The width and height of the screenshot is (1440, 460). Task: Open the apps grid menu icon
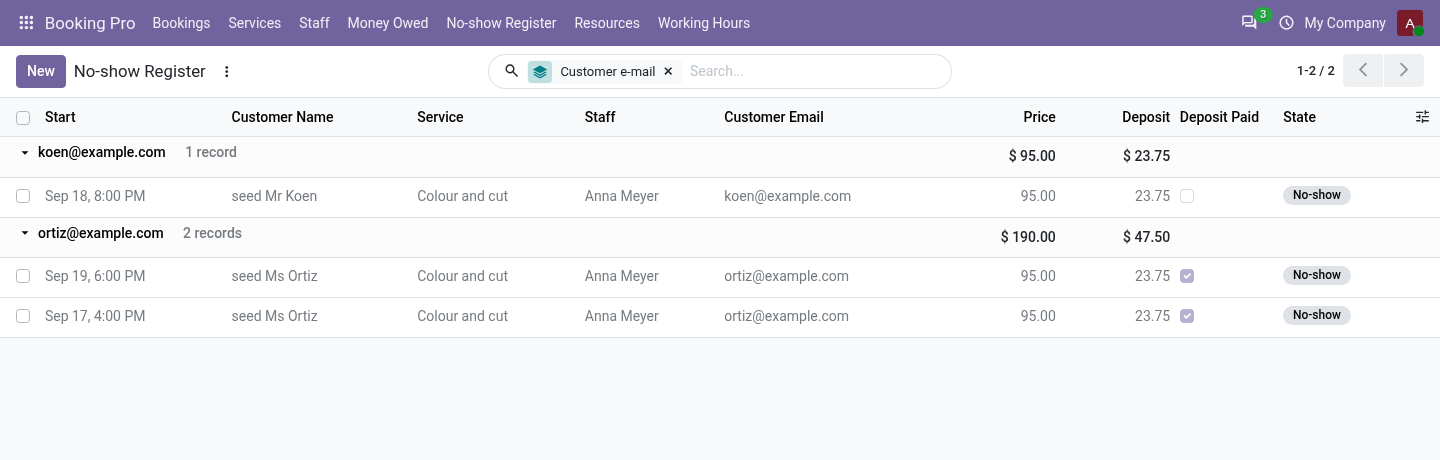pyautogui.click(x=27, y=23)
